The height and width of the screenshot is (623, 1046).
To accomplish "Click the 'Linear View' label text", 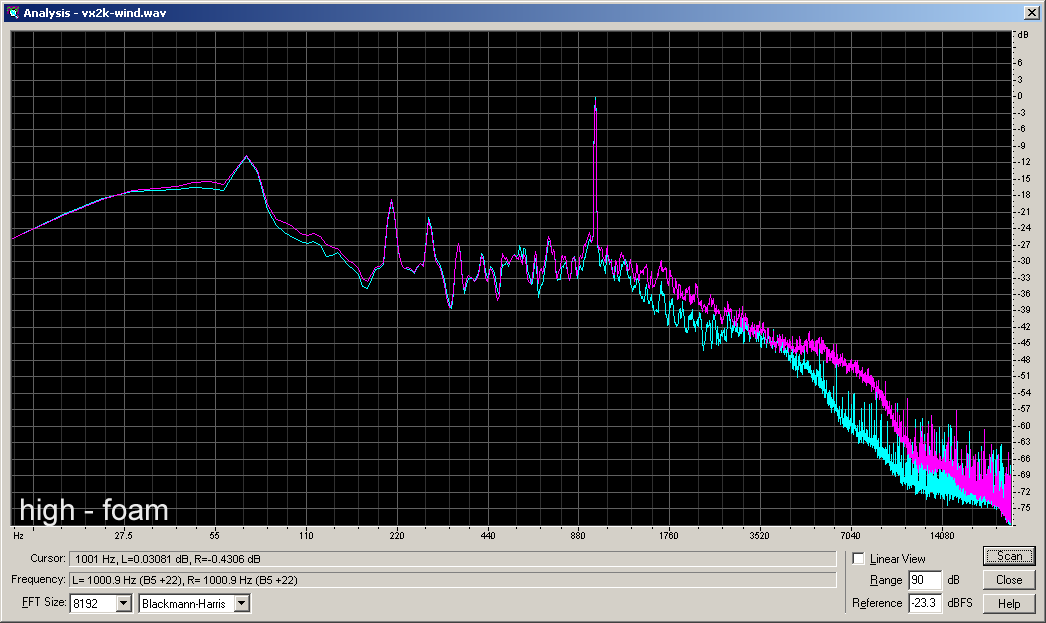I will 897,559.
